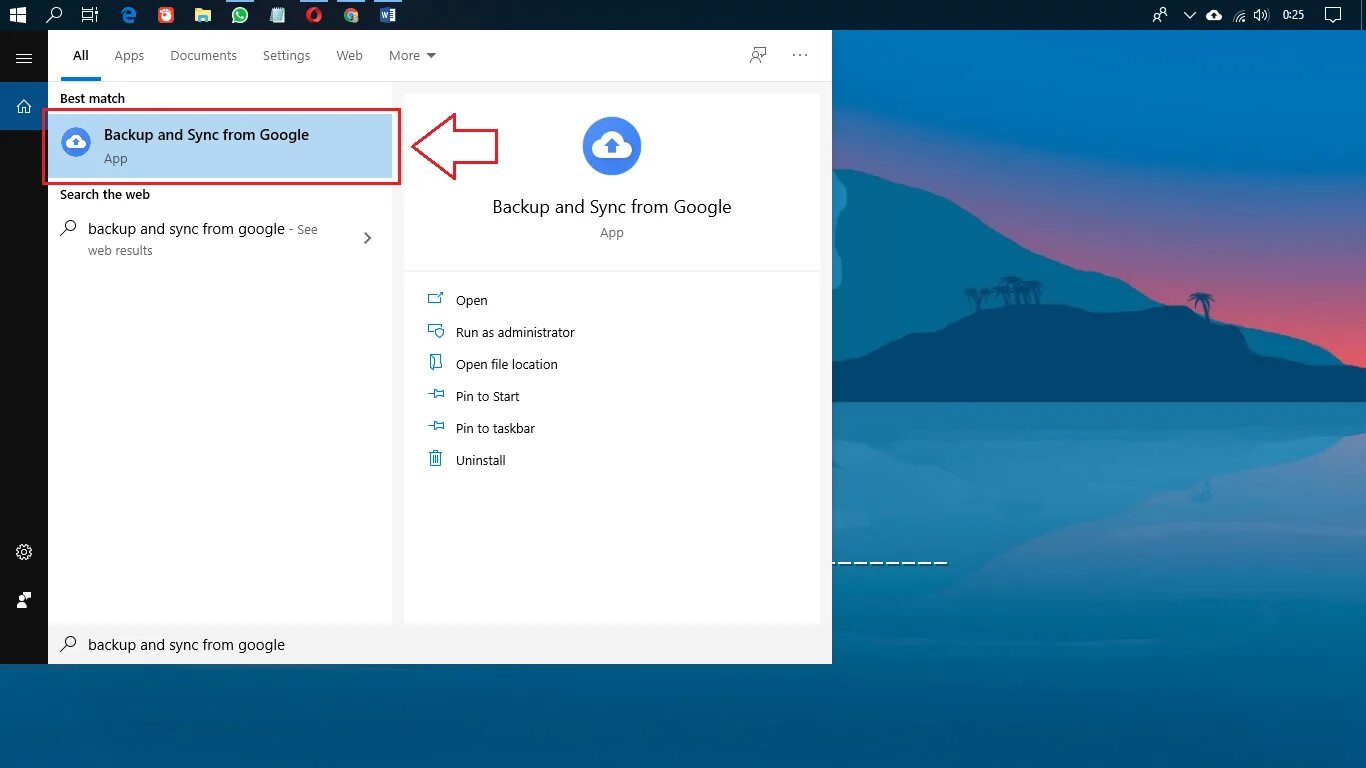Click the Home icon in search sidebar
This screenshot has width=1366, height=768.
click(x=24, y=106)
